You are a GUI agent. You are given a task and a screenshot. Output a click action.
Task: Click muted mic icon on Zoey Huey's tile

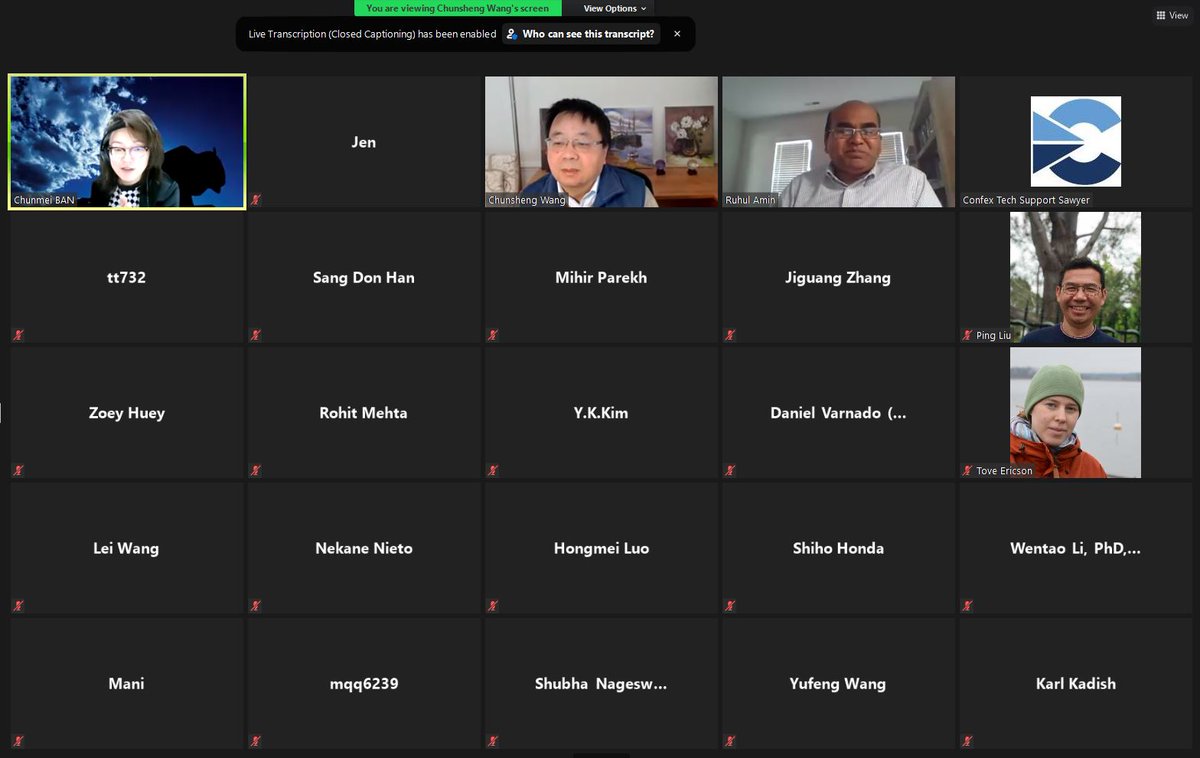19,470
